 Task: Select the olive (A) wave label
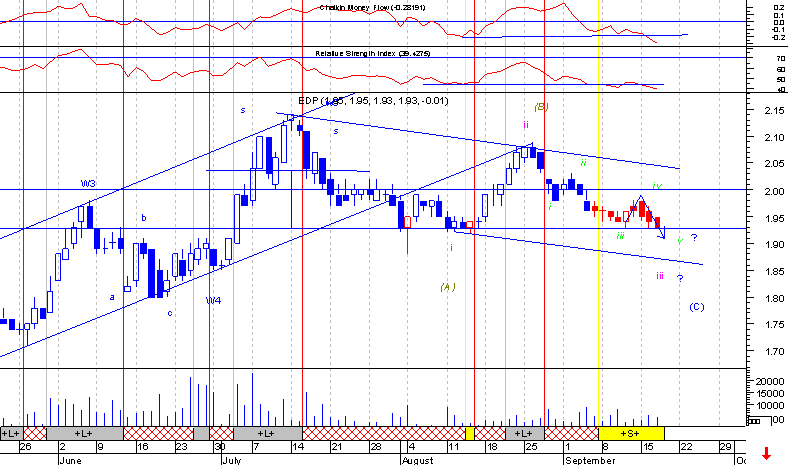pyautogui.click(x=448, y=287)
